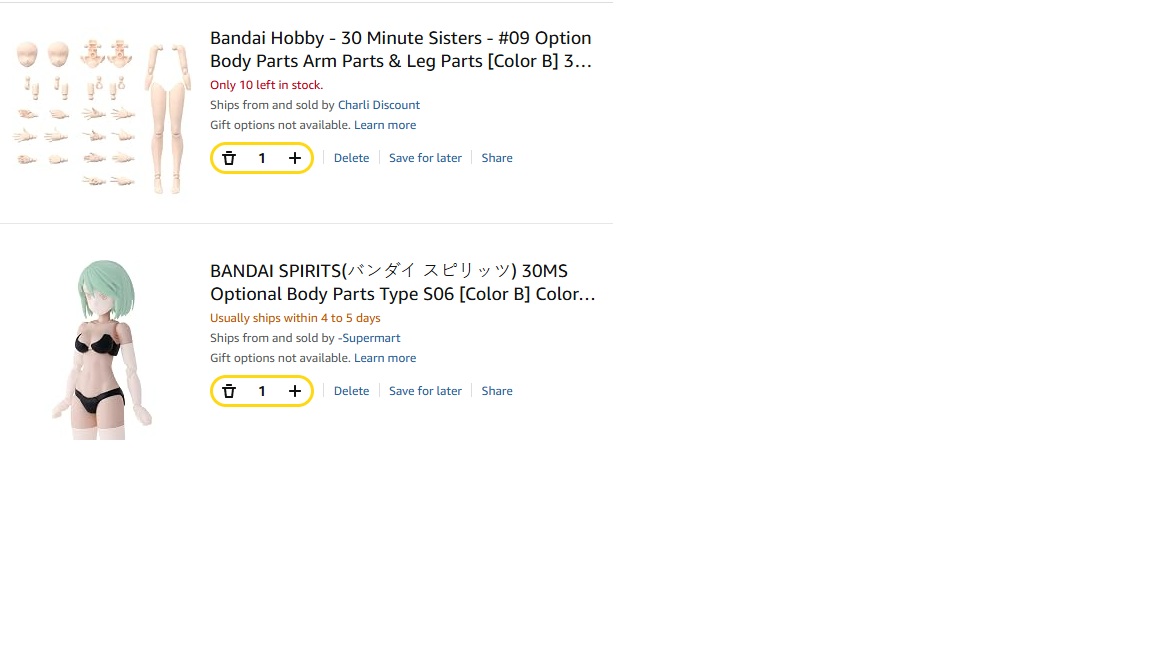Click quantity number of 30 Minute Sisters item

[262, 158]
